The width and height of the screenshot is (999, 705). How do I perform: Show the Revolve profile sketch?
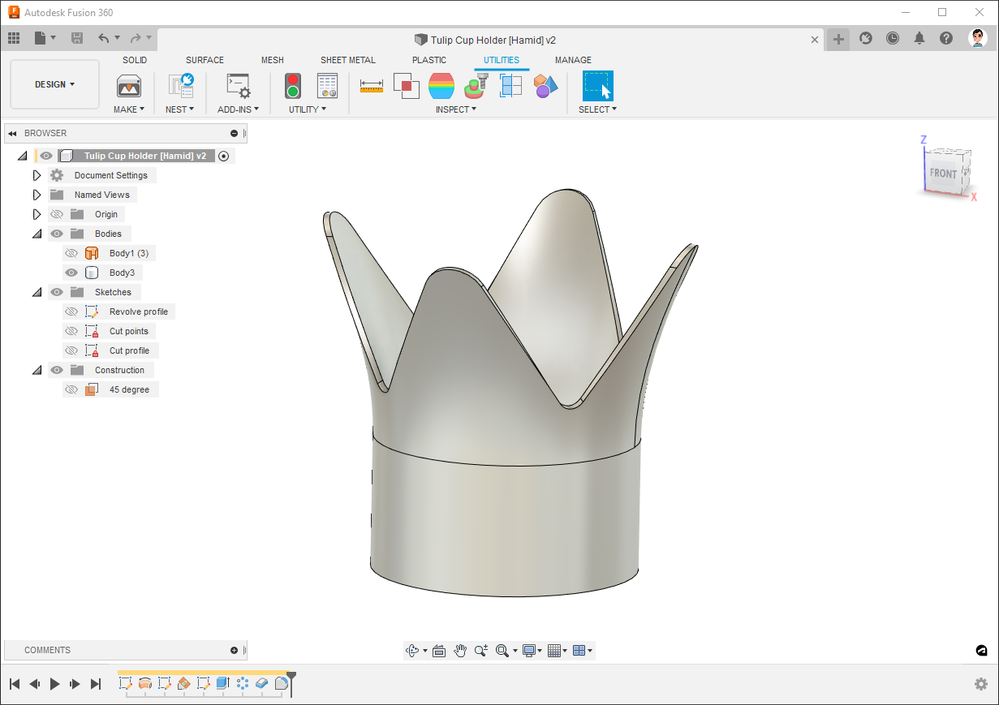click(71, 312)
